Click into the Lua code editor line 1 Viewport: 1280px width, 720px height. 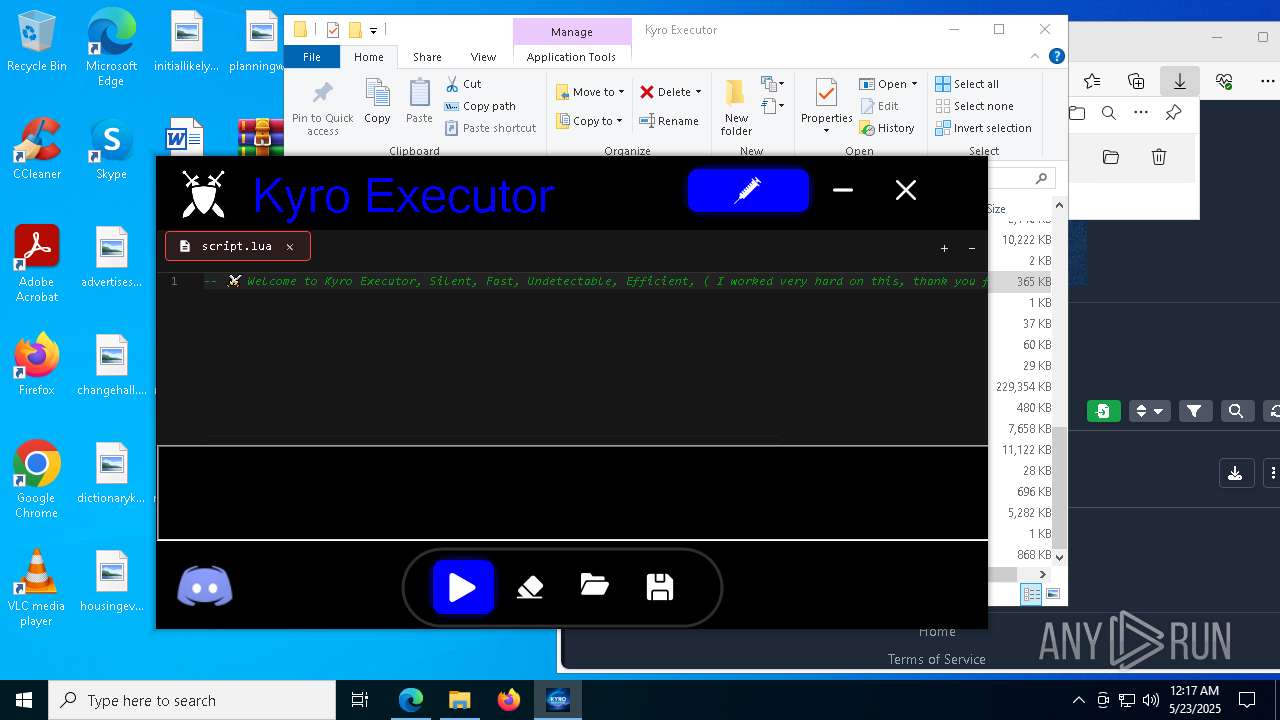click(x=595, y=281)
